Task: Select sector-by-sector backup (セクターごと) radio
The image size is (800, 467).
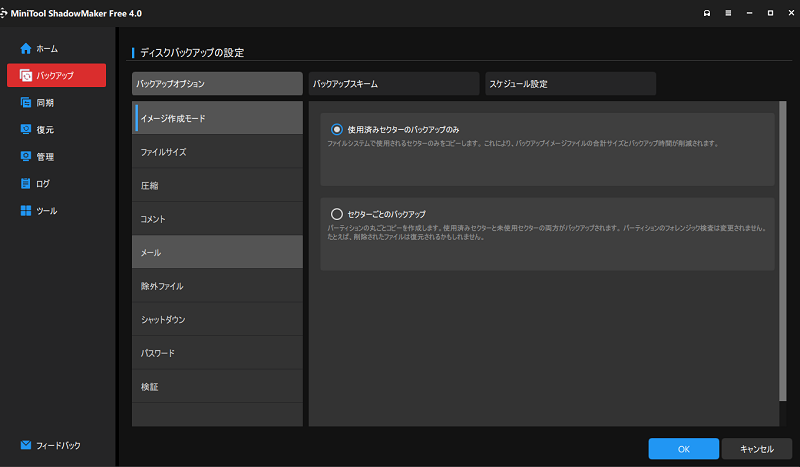Action: coord(337,214)
